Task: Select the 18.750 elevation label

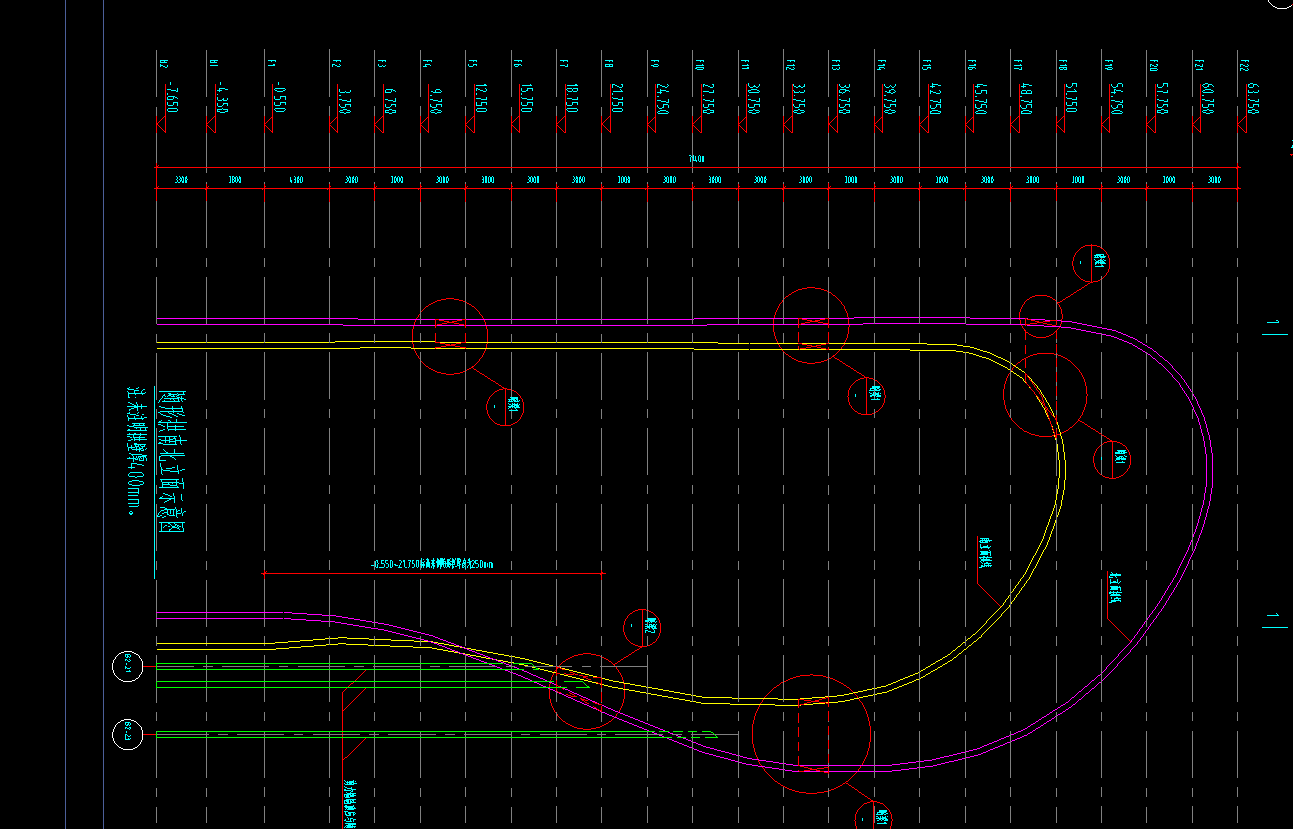Action: point(571,99)
